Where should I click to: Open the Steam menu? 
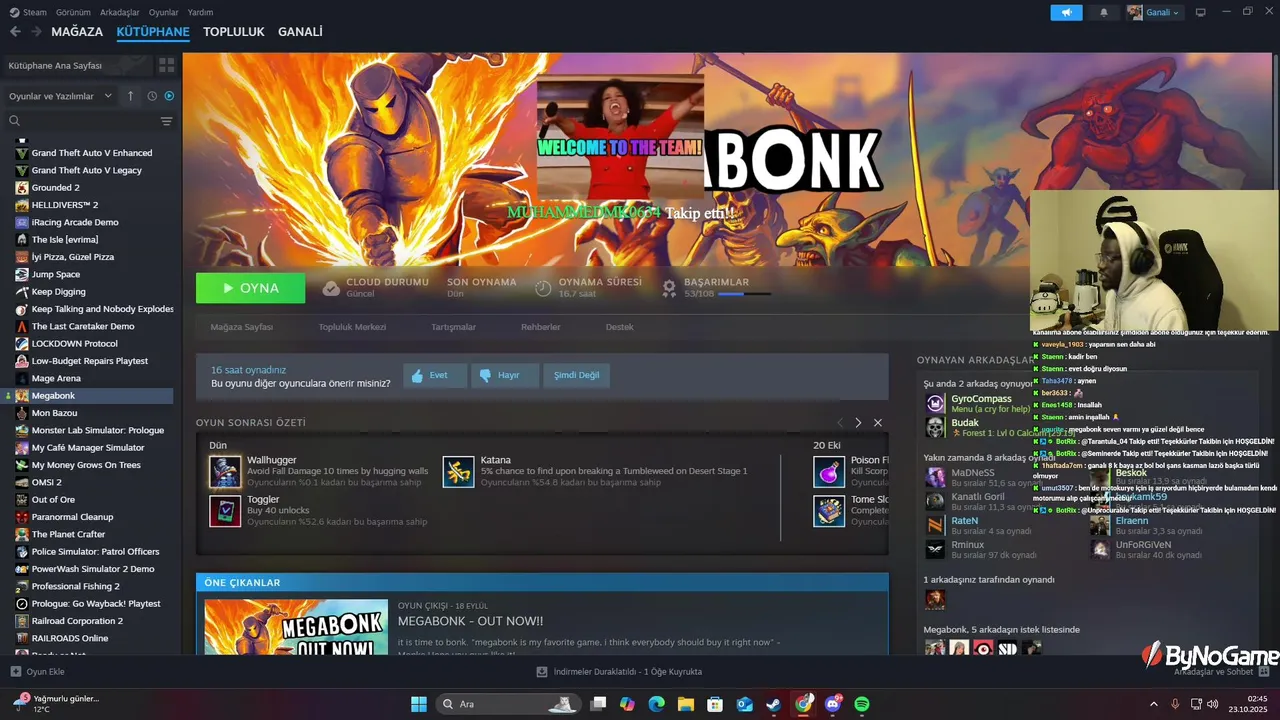click(x=29, y=12)
